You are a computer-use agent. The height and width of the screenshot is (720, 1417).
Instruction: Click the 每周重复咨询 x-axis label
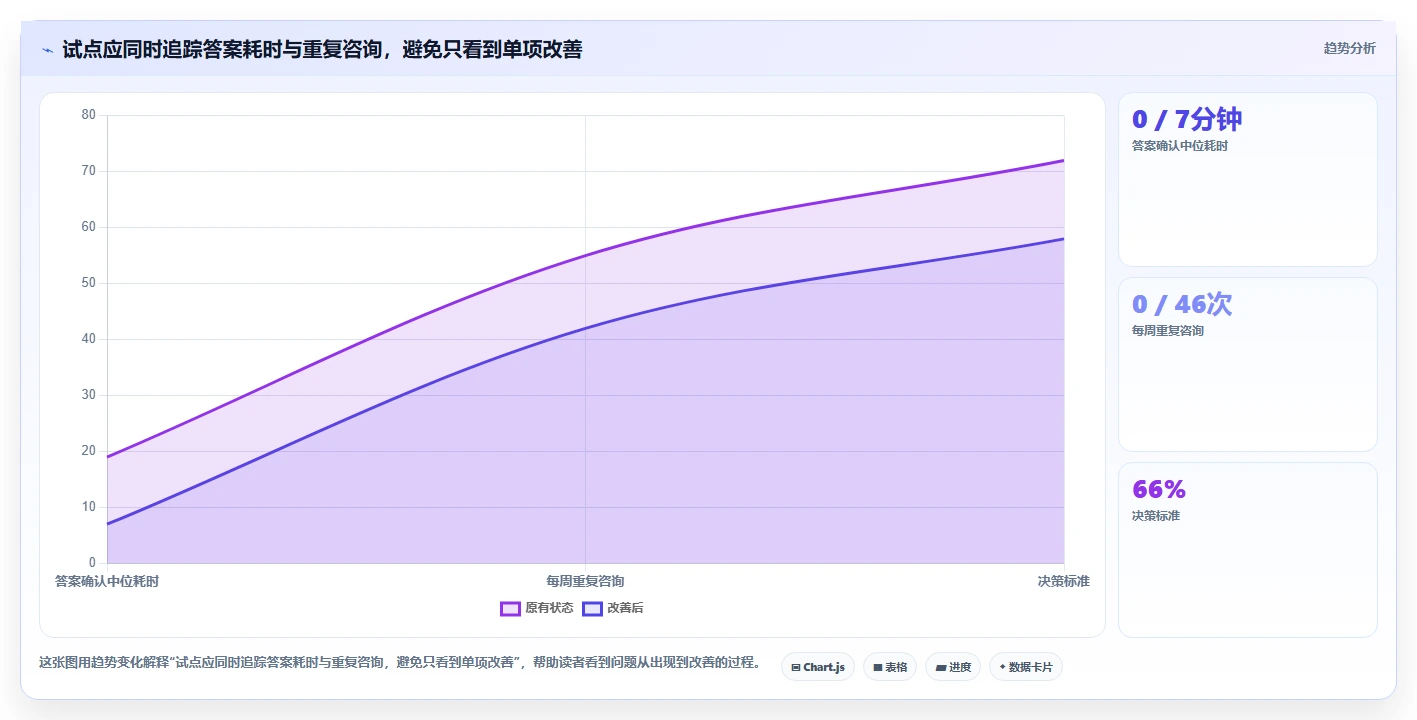click(585, 581)
